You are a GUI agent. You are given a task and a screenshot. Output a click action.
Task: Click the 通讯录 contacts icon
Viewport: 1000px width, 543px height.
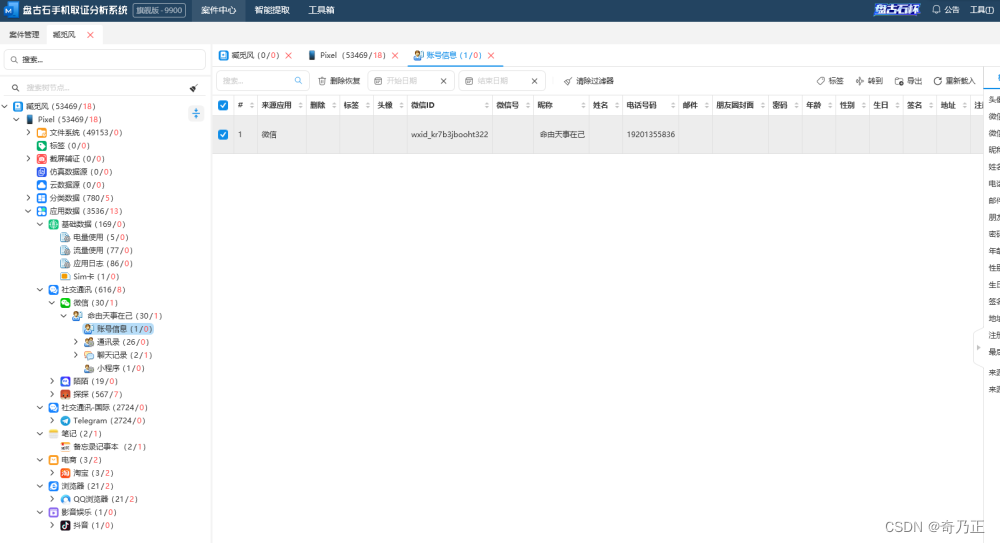click(89, 343)
